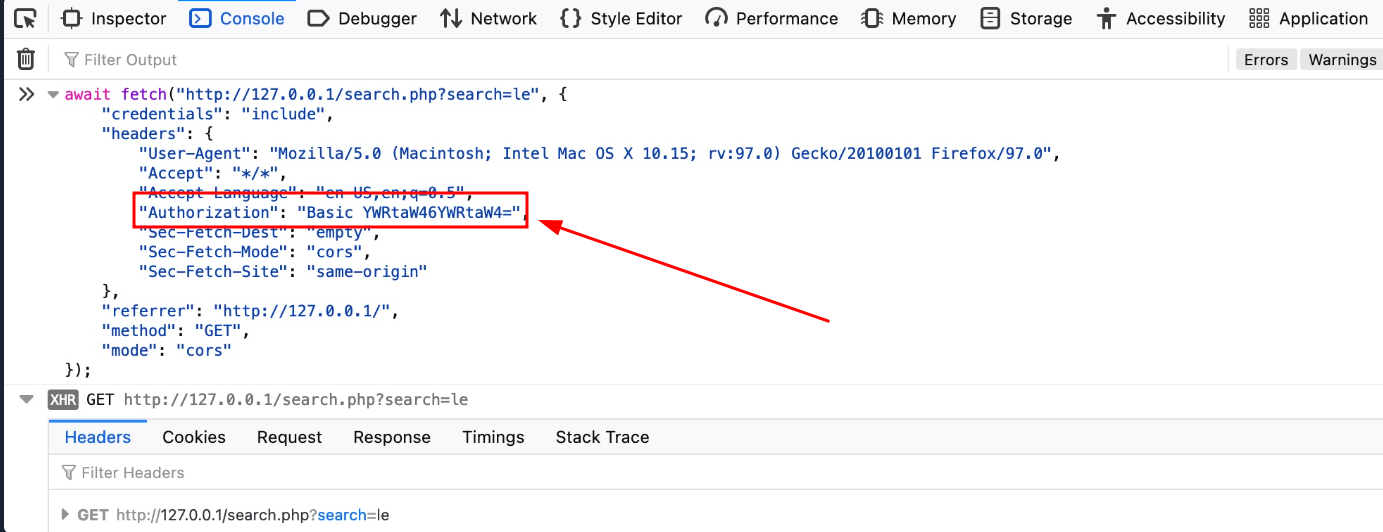The height and width of the screenshot is (532, 1383).
Task: Switch to the Debugger panel
Action: (362, 18)
